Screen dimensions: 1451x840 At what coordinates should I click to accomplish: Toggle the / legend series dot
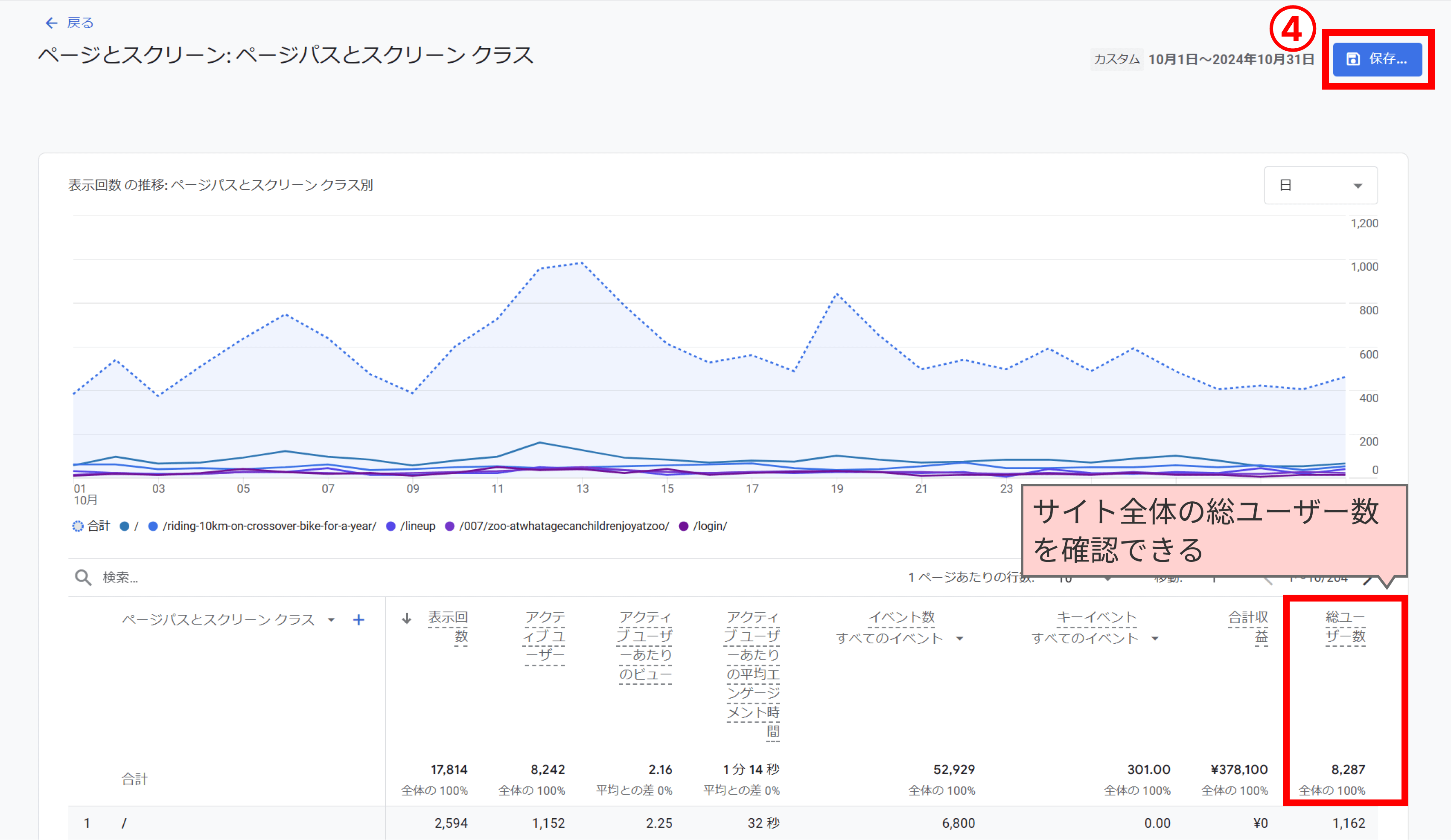pyautogui.click(x=124, y=526)
